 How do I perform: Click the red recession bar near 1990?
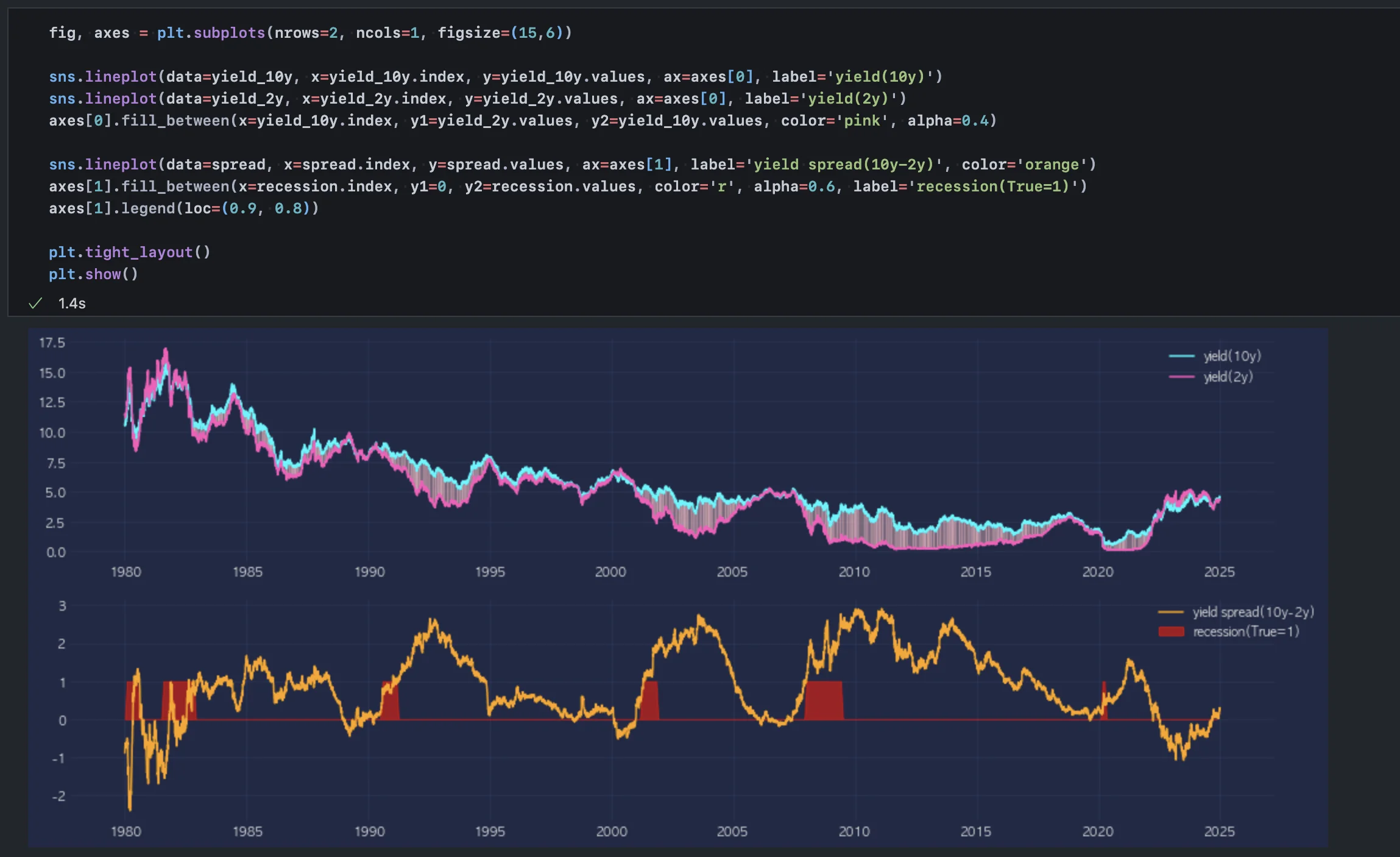click(x=391, y=707)
